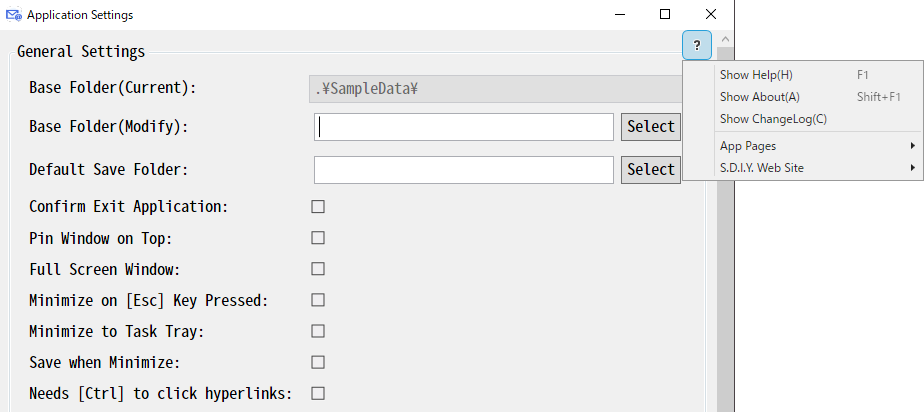Minimize the Application Settings window
Viewport: 924px width, 412px height.
(619, 15)
